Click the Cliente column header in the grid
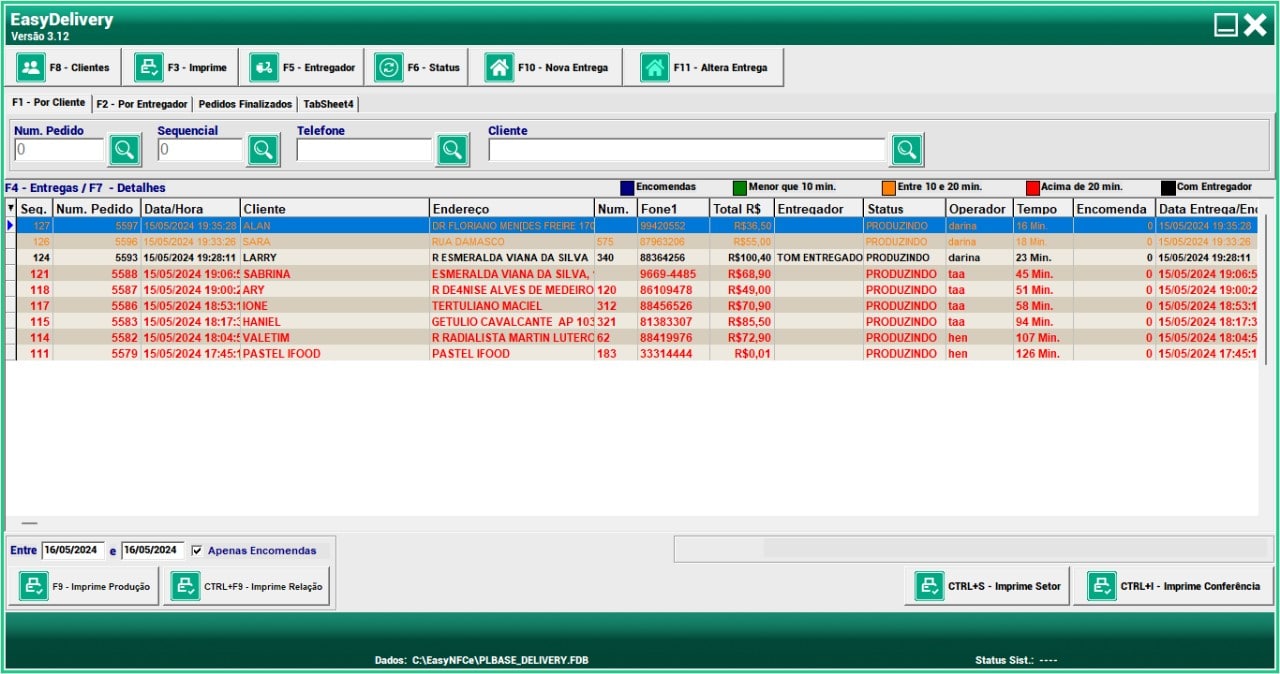 click(x=334, y=209)
